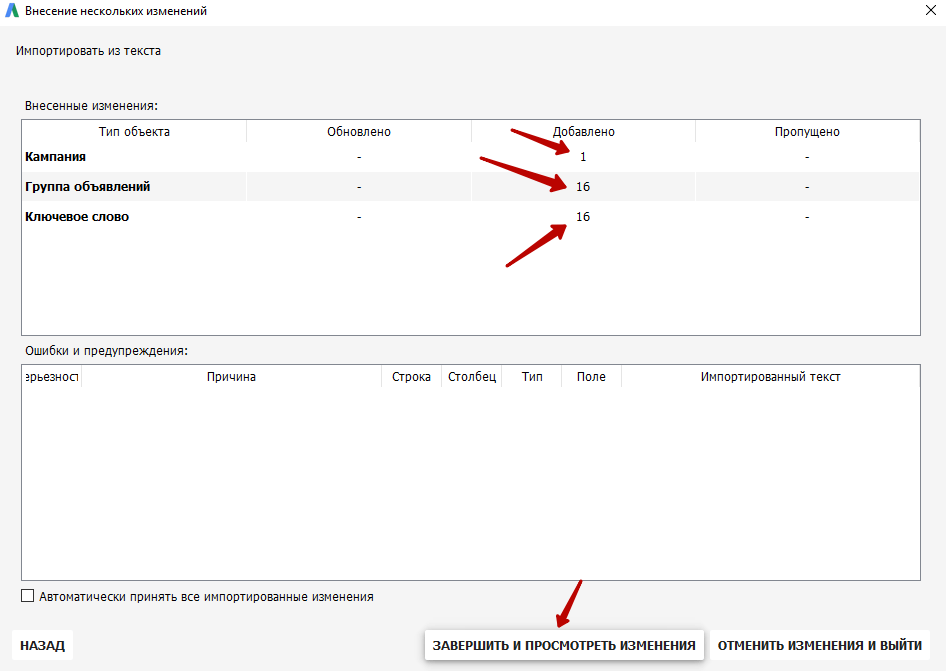
Task: Click the Пропущено column header
Action: (x=807, y=132)
